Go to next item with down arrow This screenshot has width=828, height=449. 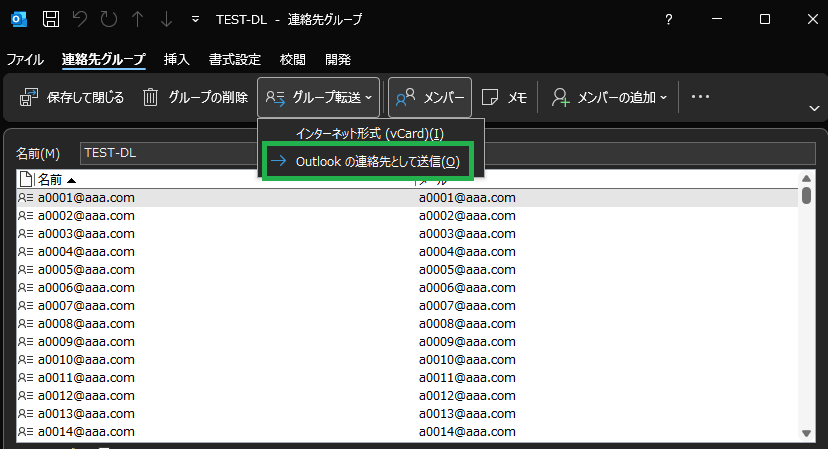click(x=166, y=20)
